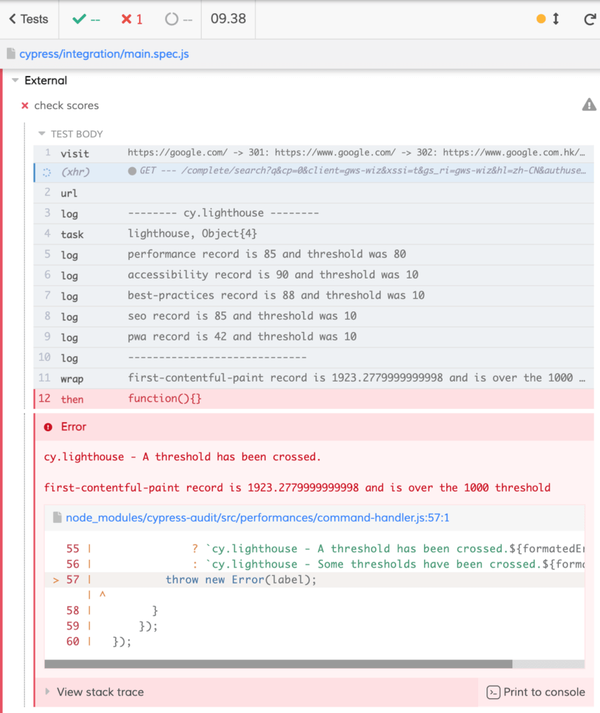Viewport: 600px width, 713px height.
Task: Click code line 57 throw new Error(label)
Action: pyautogui.click(x=314, y=579)
